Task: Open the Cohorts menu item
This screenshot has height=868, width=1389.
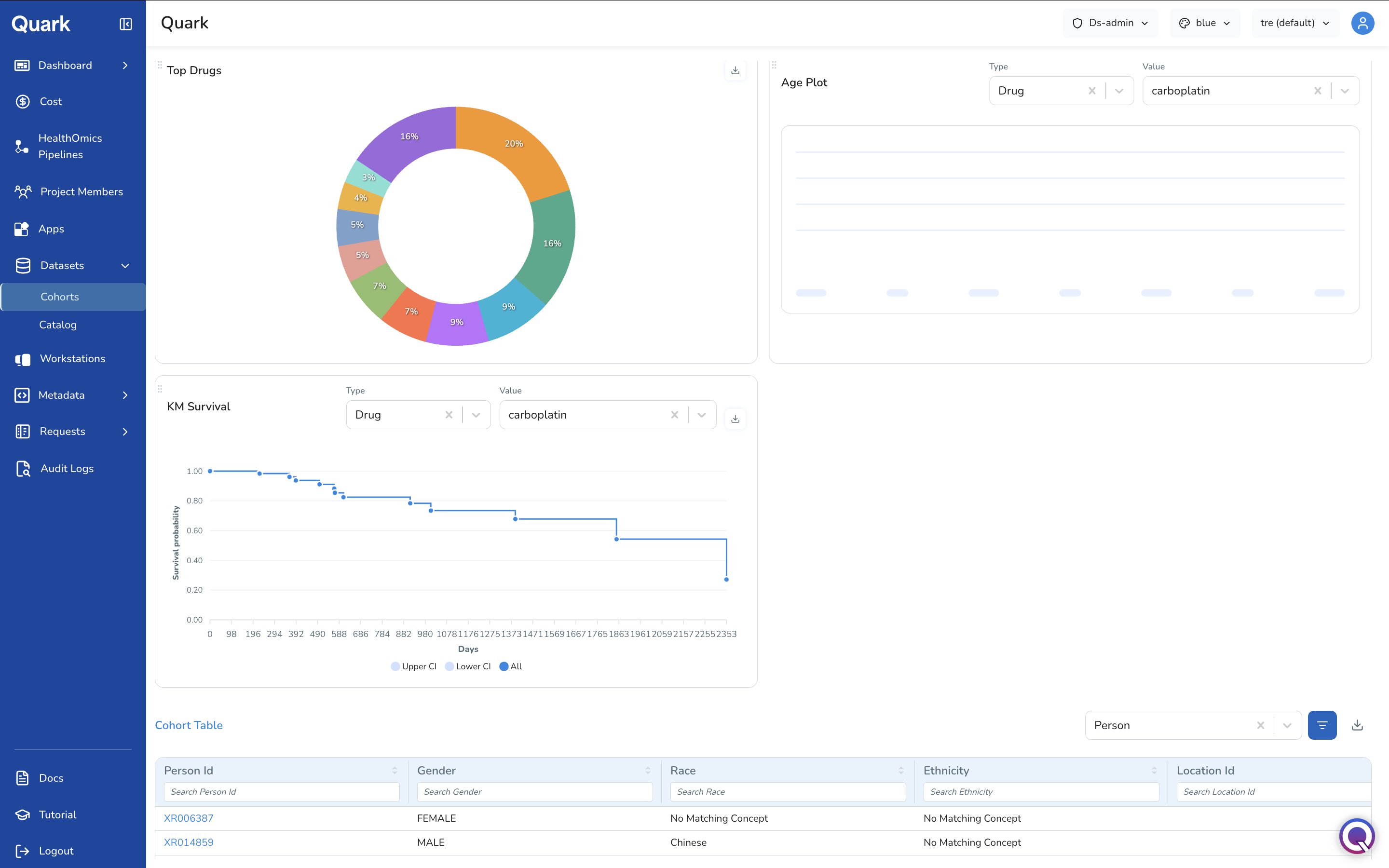Action: click(73, 297)
